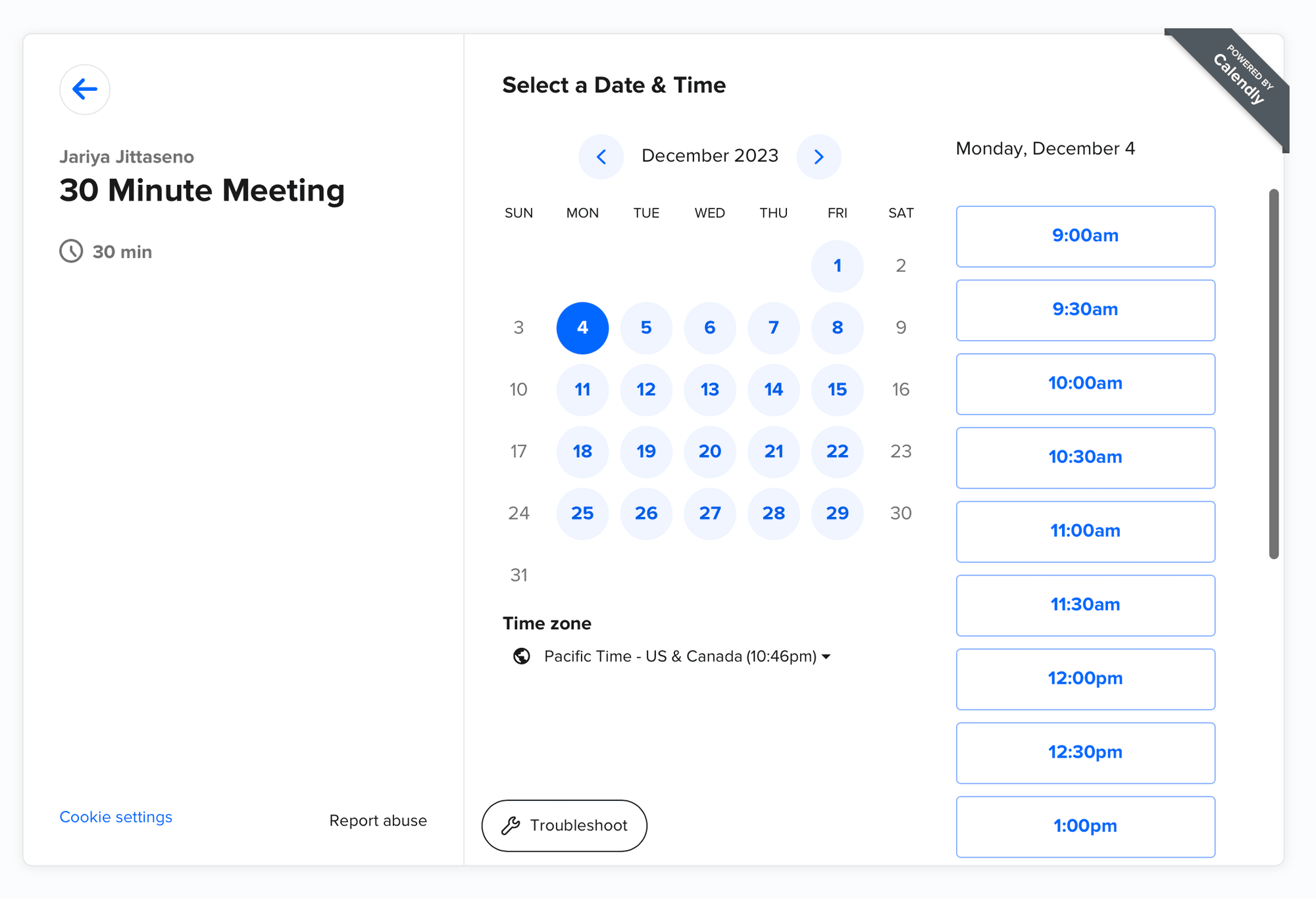Select December 2023 month navigation dropdown
The width and height of the screenshot is (1316, 899).
[710, 155]
